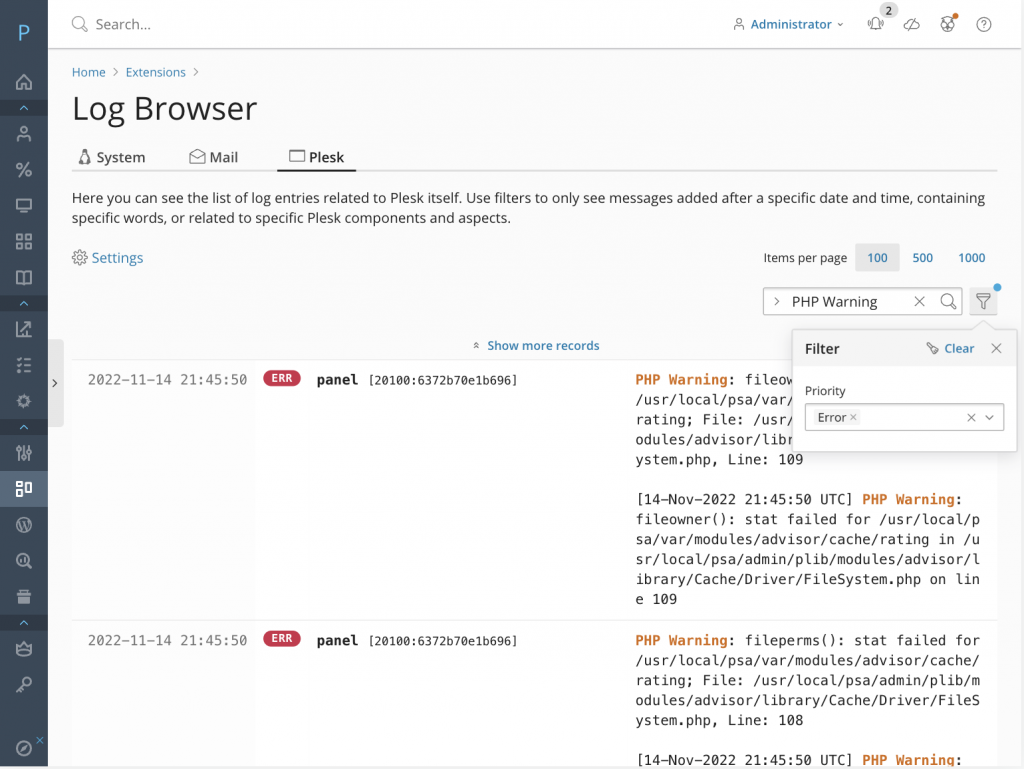This screenshot has height=769, width=1024.
Task: Open the WordPress icon in the sidebar
Action: 24,525
